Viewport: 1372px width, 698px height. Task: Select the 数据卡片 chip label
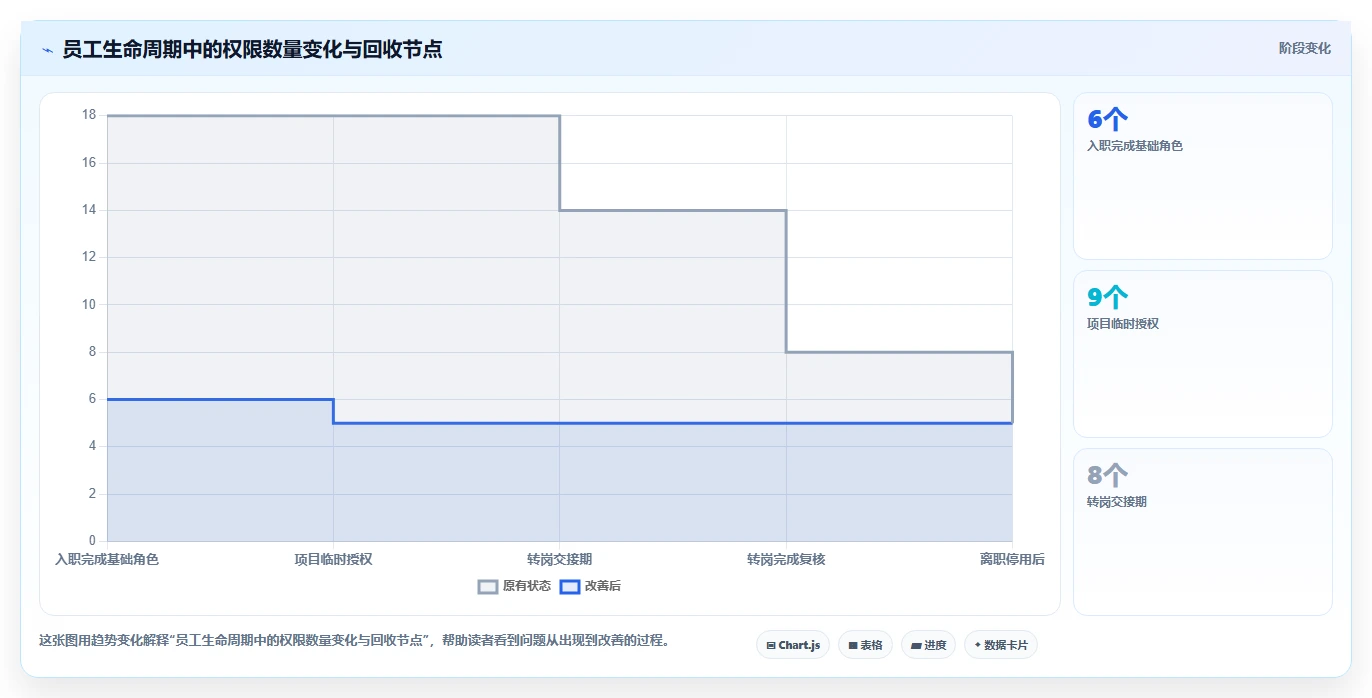[1006, 646]
